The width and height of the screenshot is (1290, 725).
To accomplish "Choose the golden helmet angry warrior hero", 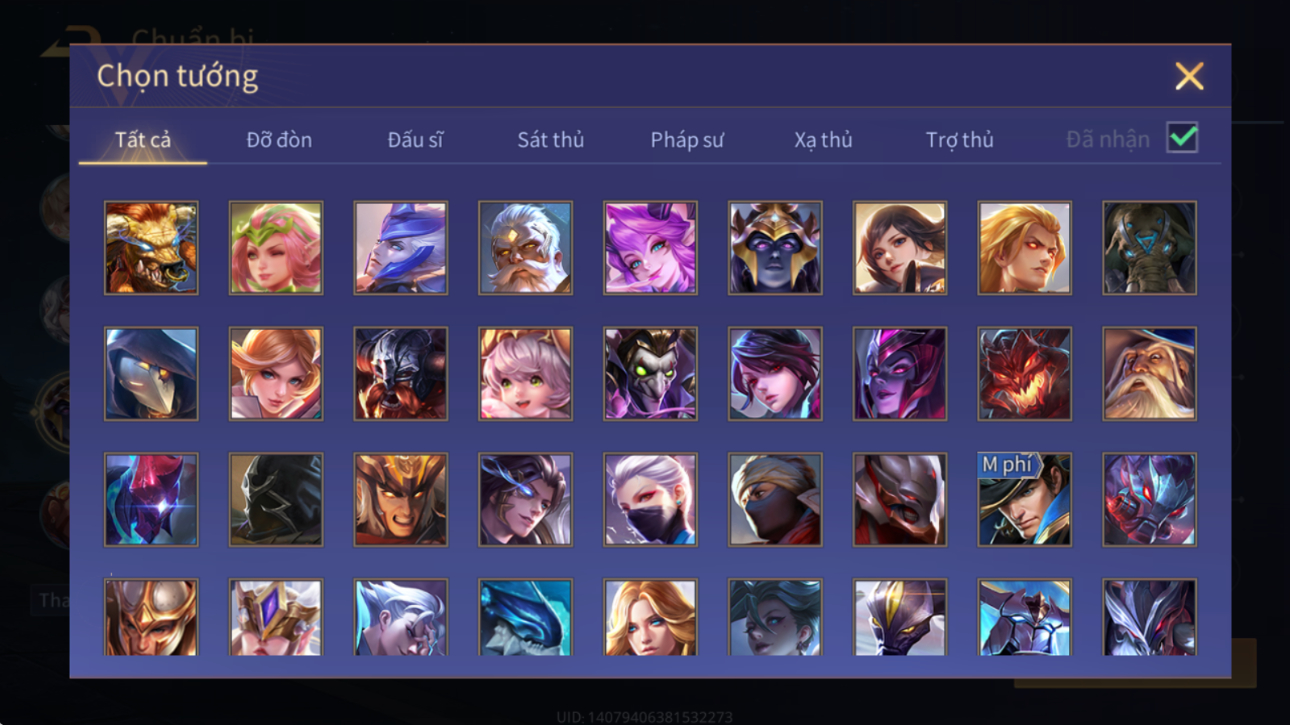I will [400, 500].
